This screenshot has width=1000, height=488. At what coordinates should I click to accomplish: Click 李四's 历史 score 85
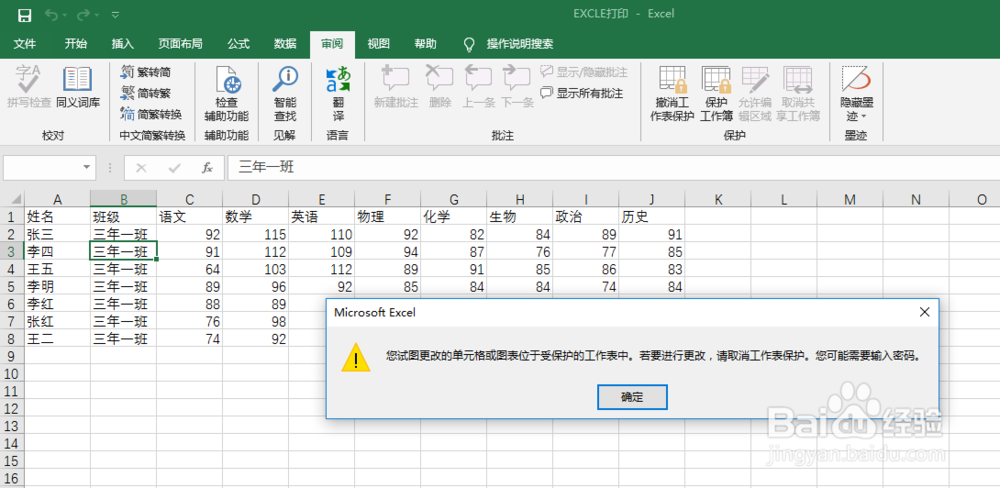tap(652, 251)
